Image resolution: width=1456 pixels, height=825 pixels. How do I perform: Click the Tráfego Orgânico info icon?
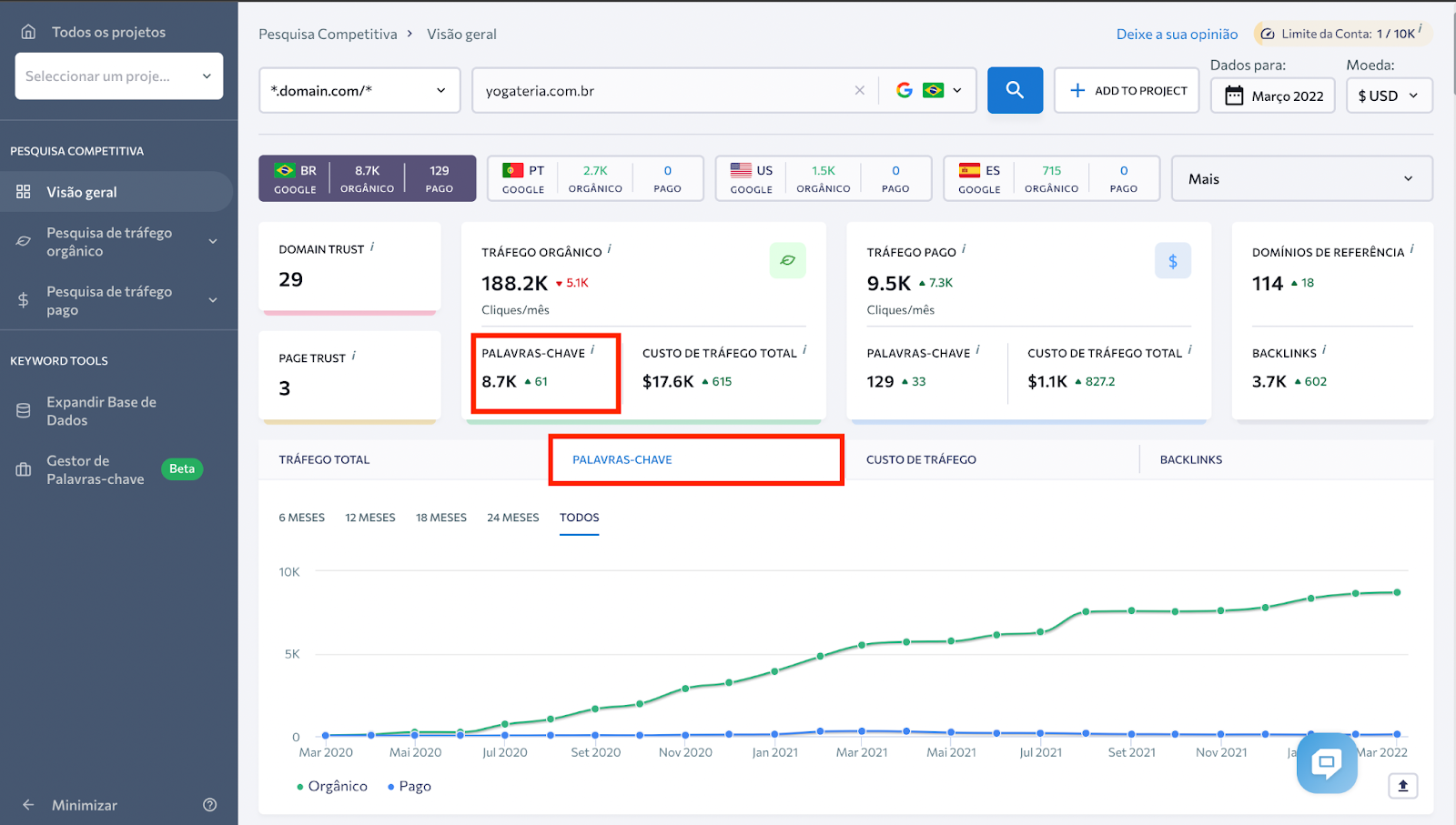coord(610,248)
